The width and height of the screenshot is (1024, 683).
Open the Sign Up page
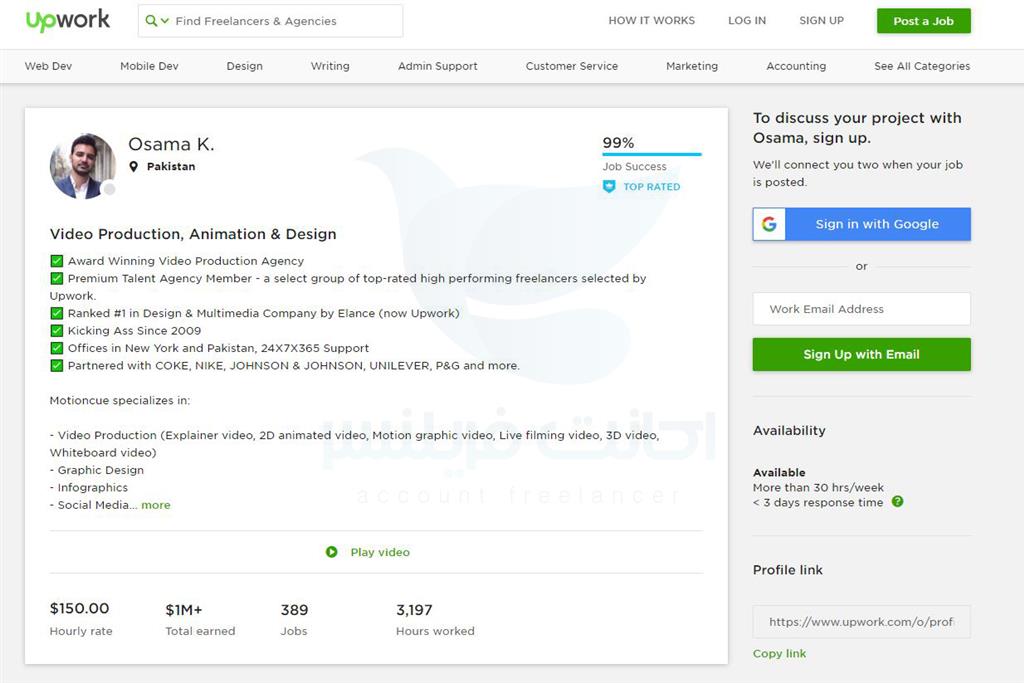tap(821, 20)
